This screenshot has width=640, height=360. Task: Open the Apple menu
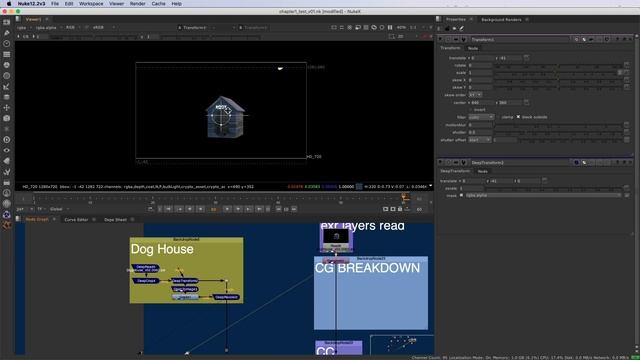click(x=9, y=4)
